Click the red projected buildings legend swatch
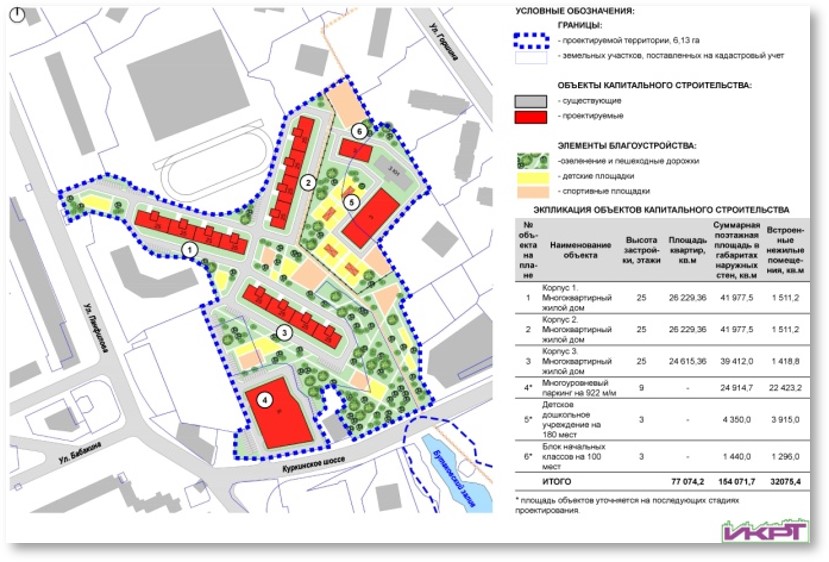829x562 pixels. (x=531, y=117)
